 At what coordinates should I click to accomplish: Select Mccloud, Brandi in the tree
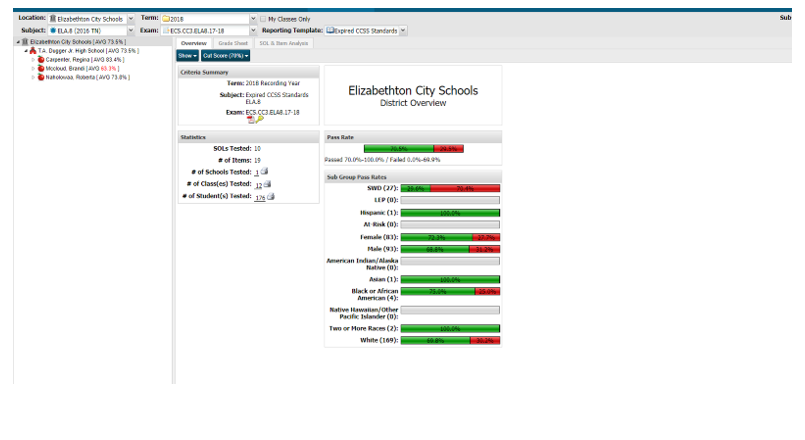pos(82,68)
